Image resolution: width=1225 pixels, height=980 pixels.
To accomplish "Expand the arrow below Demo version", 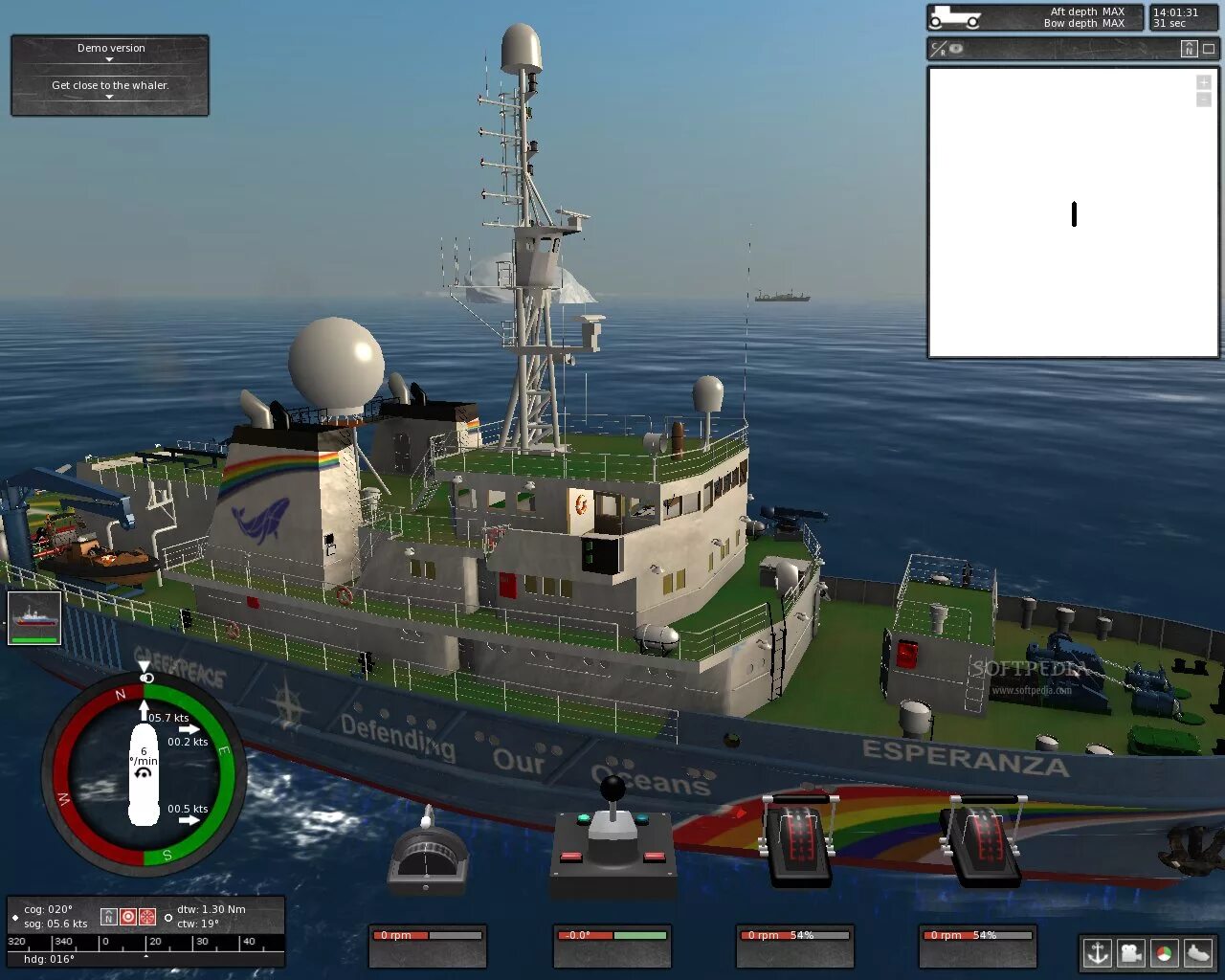I will coord(109,59).
